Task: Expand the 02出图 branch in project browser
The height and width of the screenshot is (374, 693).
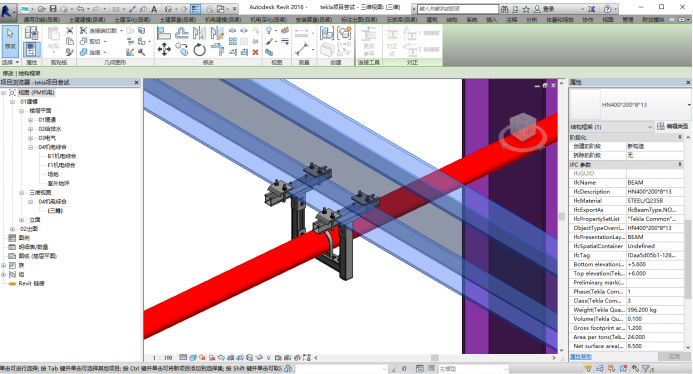Action: [x=12, y=229]
